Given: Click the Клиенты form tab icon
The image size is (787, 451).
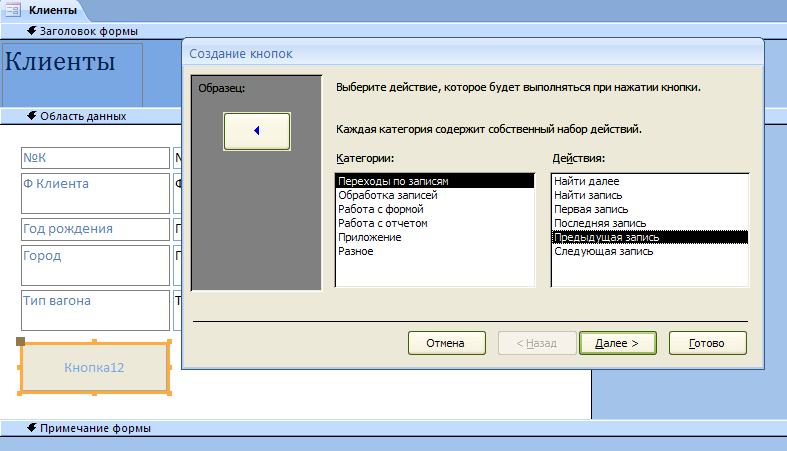Looking at the screenshot, I should click(x=13, y=10).
